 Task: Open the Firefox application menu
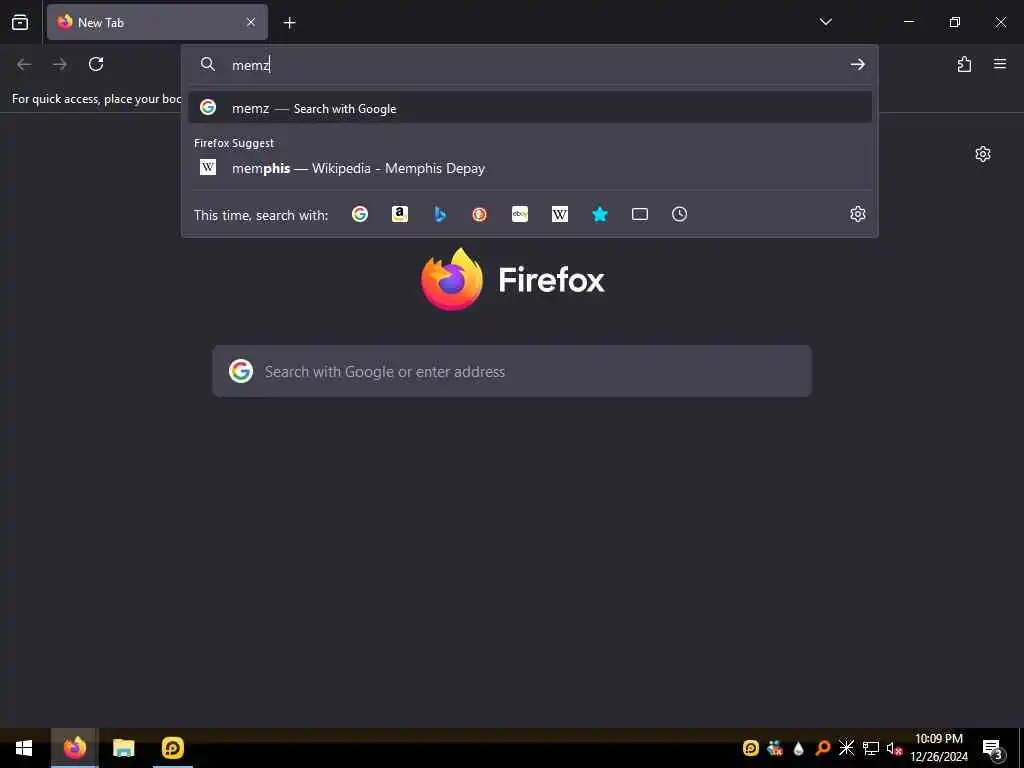(1000, 64)
